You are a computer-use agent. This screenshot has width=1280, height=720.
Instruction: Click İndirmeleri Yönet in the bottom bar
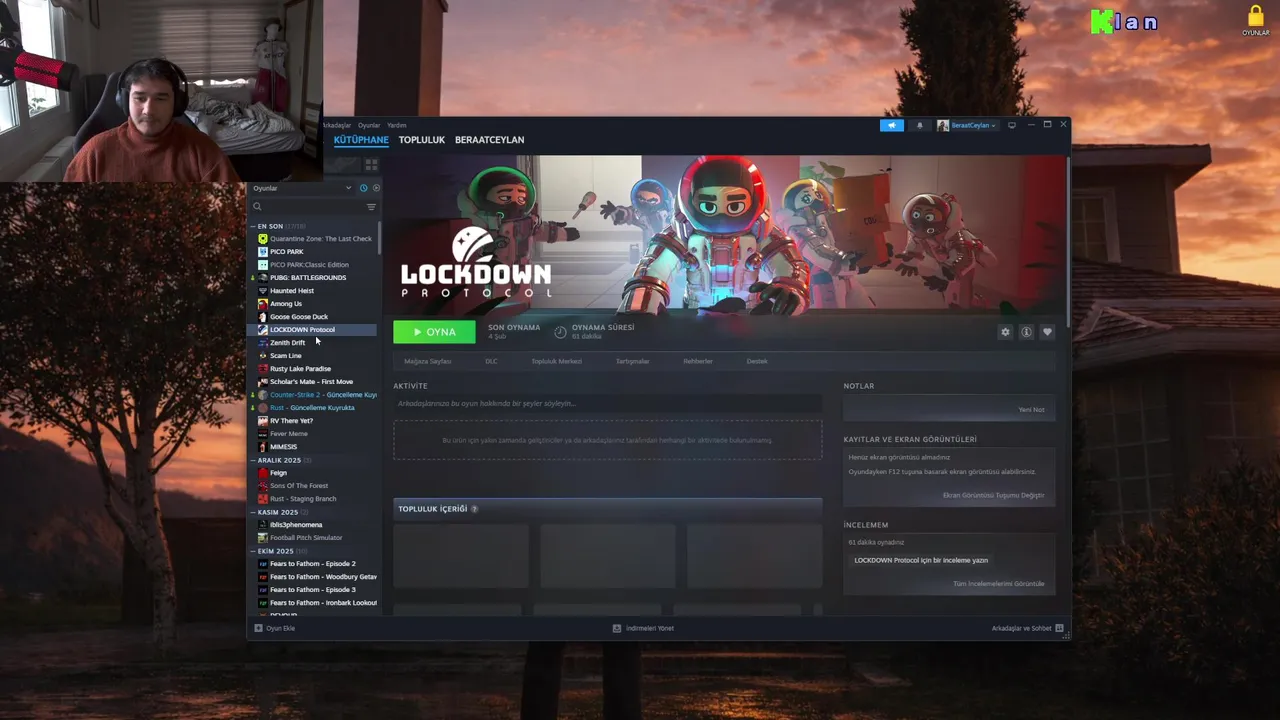[650, 628]
